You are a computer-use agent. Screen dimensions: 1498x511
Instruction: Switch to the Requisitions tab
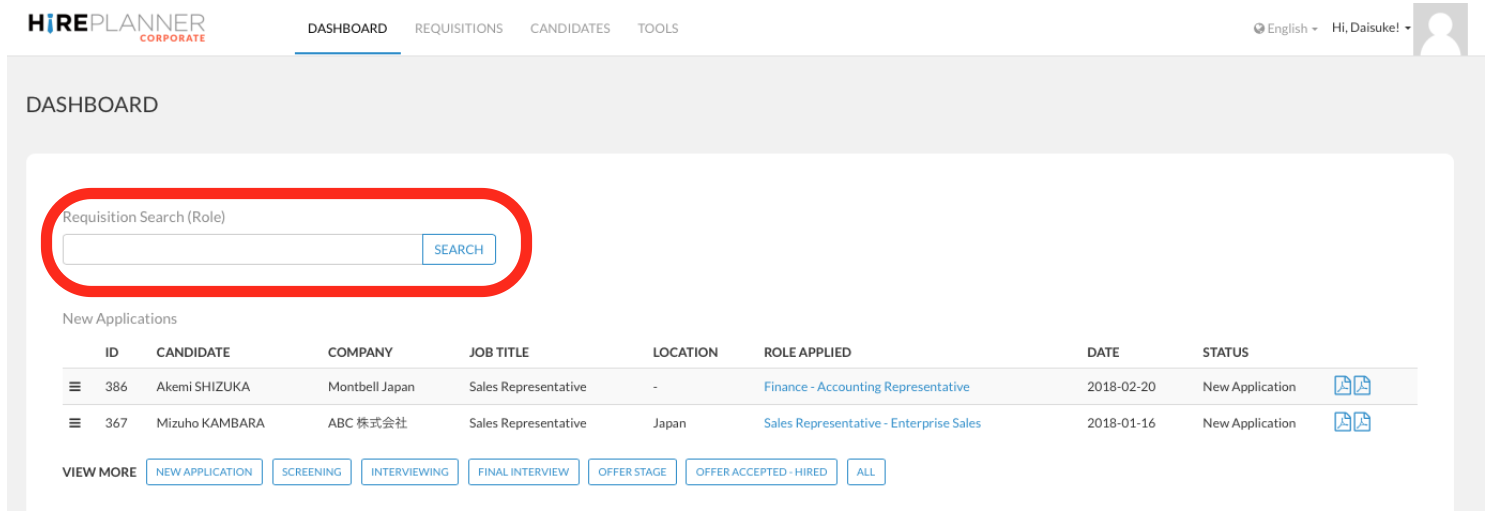[x=459, y=28]
